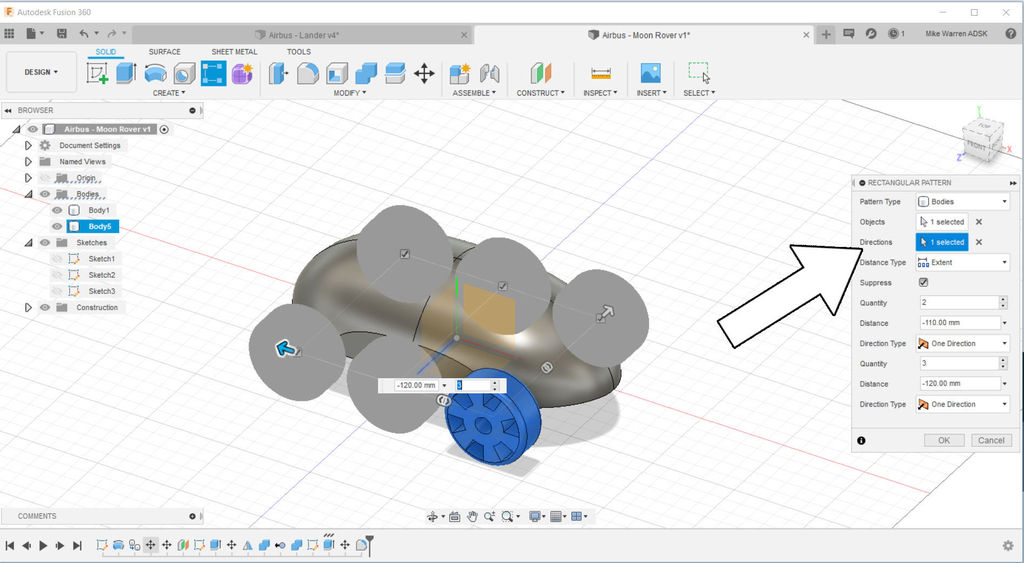This screenshot has height=563, width=1024.
Task: Open the Pattern Type dropdown
Action: [963, 202]
